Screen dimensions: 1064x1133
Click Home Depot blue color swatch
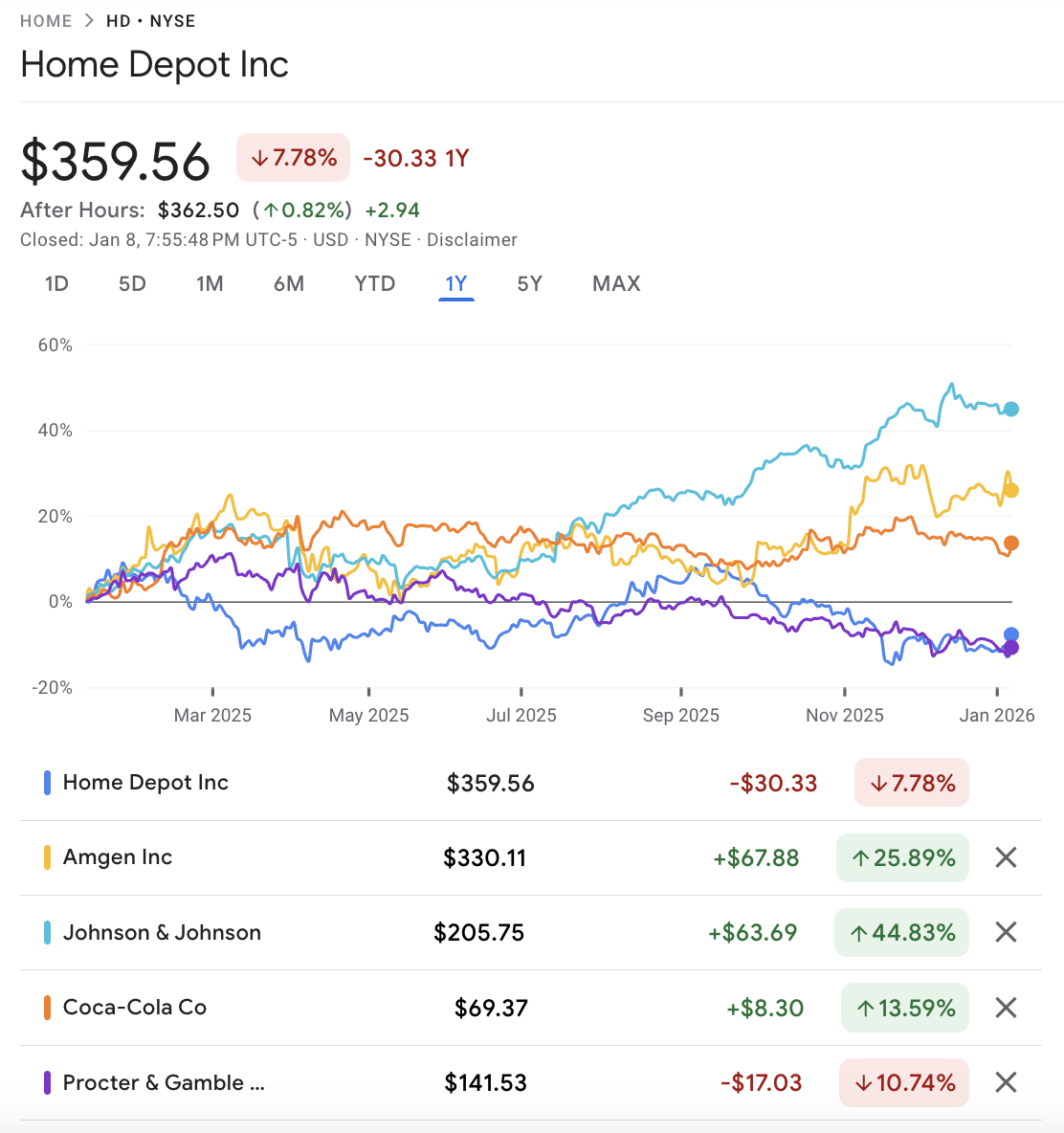(47, 783)
